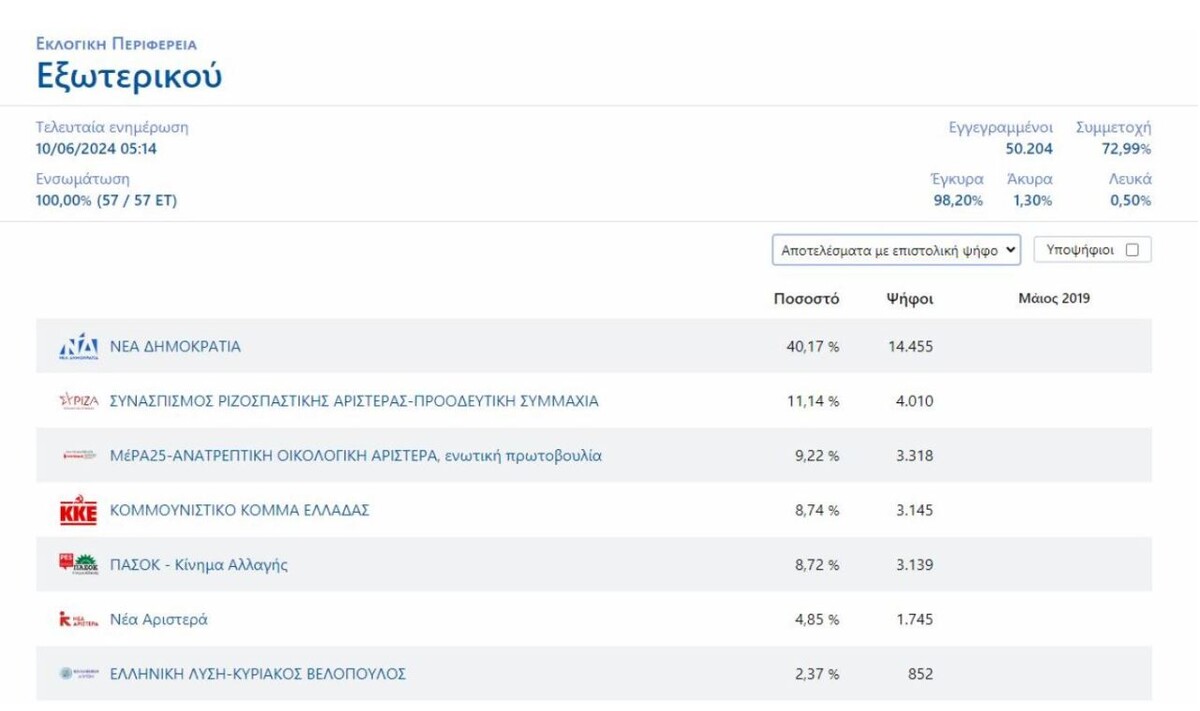Click the KKE hammer and sickle logo
Screen dimensions: 1200x711
(x=79, y=510)
